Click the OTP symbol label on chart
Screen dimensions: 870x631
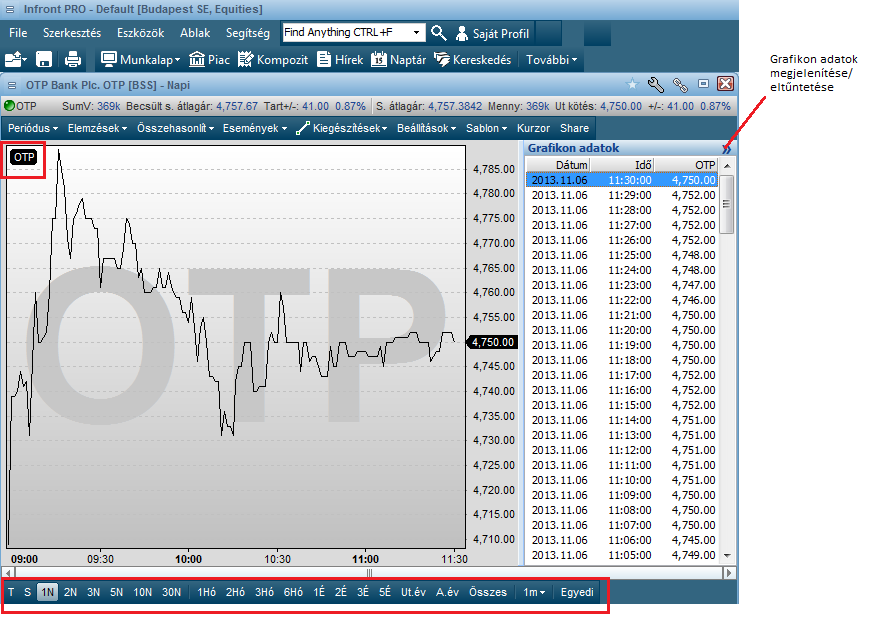[x=24, y=158]
